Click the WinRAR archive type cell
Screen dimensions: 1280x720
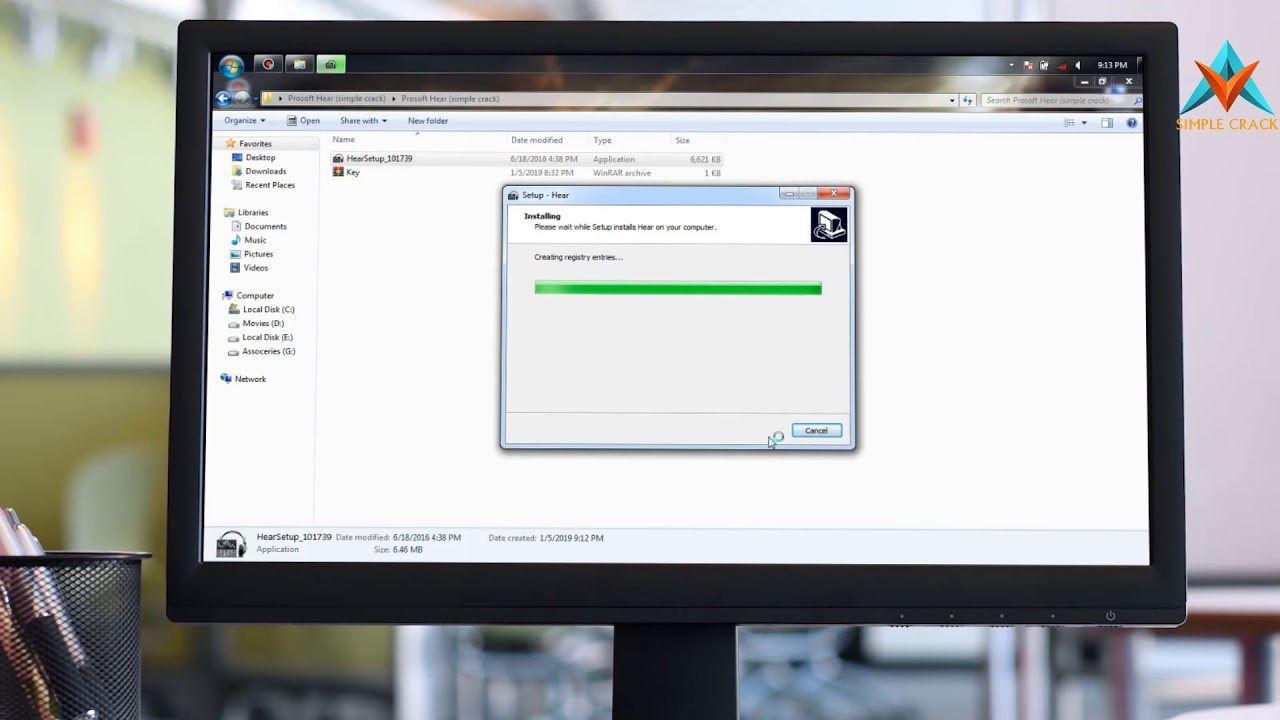click(x=622, y=173)
